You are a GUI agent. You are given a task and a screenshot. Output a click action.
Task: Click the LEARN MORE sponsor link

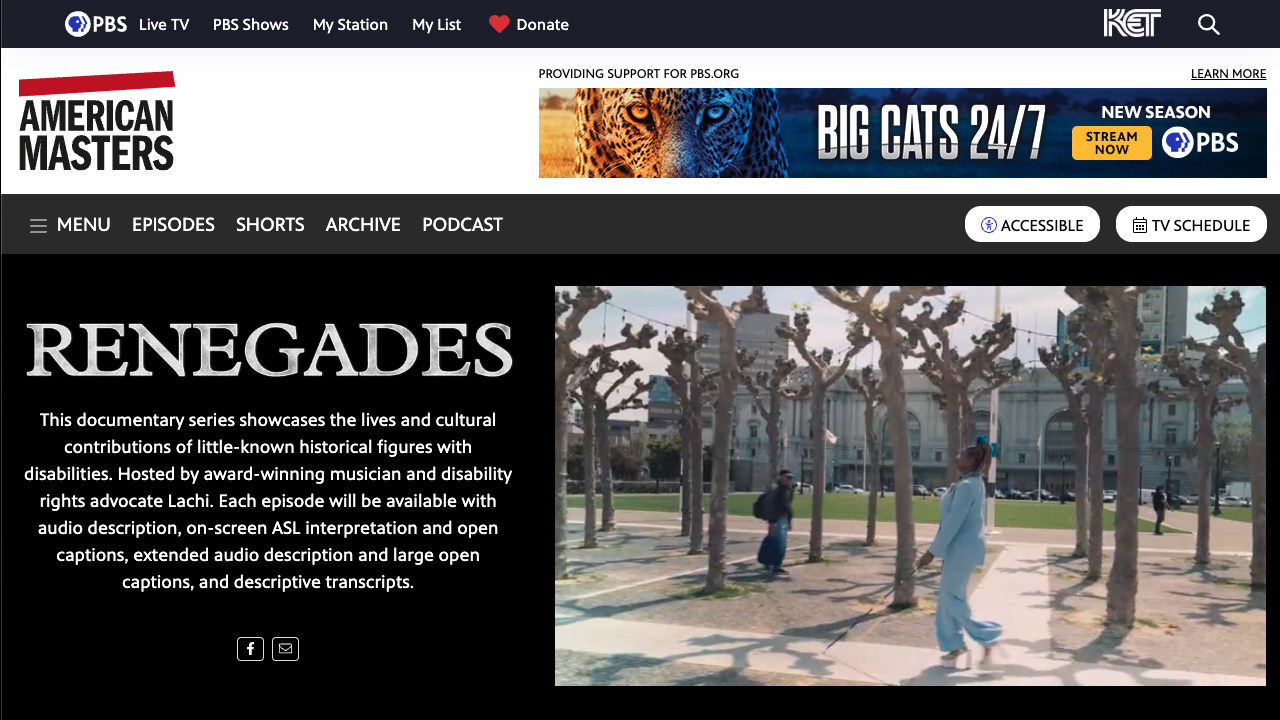coord(1229,74)
